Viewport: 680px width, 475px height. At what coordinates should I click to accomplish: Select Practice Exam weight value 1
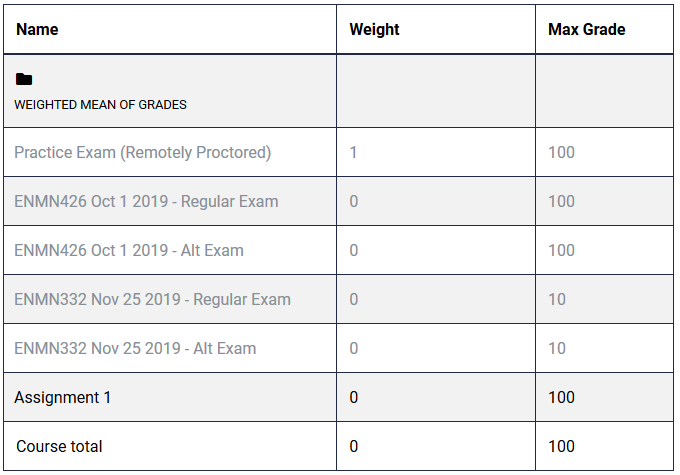tap(353, 152)
